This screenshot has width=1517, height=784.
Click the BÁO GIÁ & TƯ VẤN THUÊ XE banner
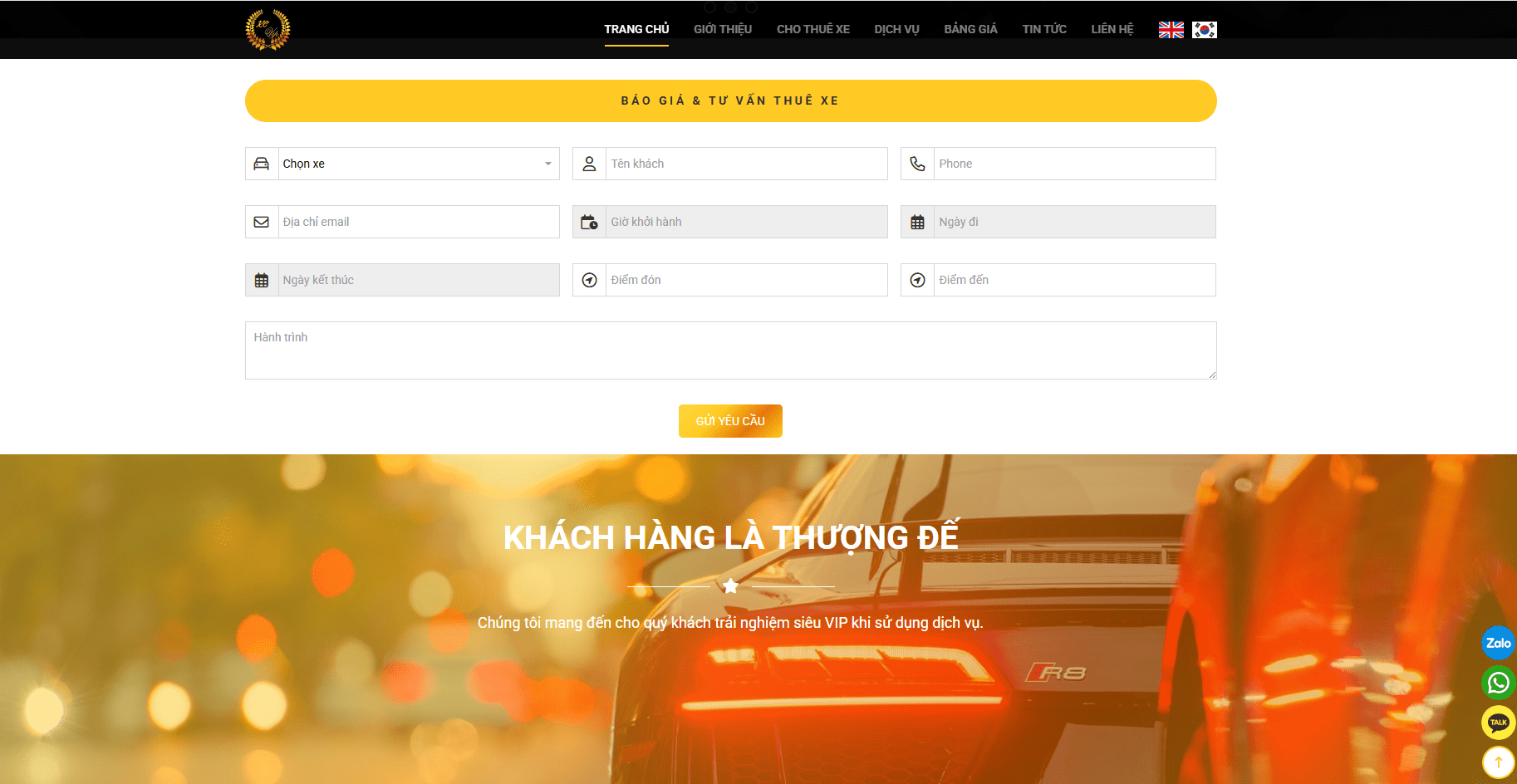731,100
